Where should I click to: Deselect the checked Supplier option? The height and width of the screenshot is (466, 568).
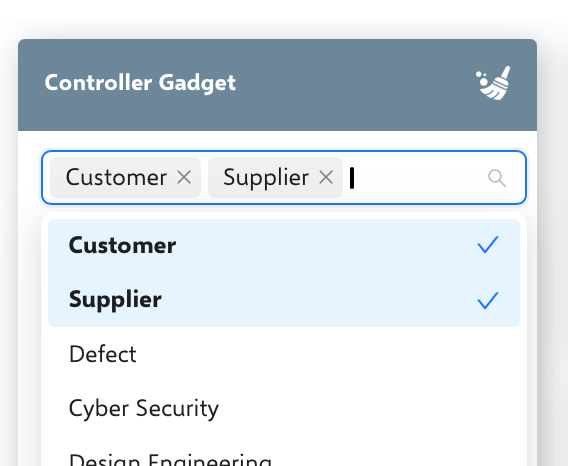pyautogui.click(x=284, y=300)
